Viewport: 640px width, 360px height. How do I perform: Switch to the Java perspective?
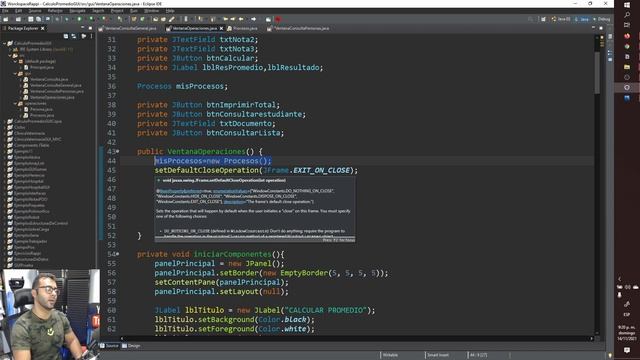tap(582, 19)
